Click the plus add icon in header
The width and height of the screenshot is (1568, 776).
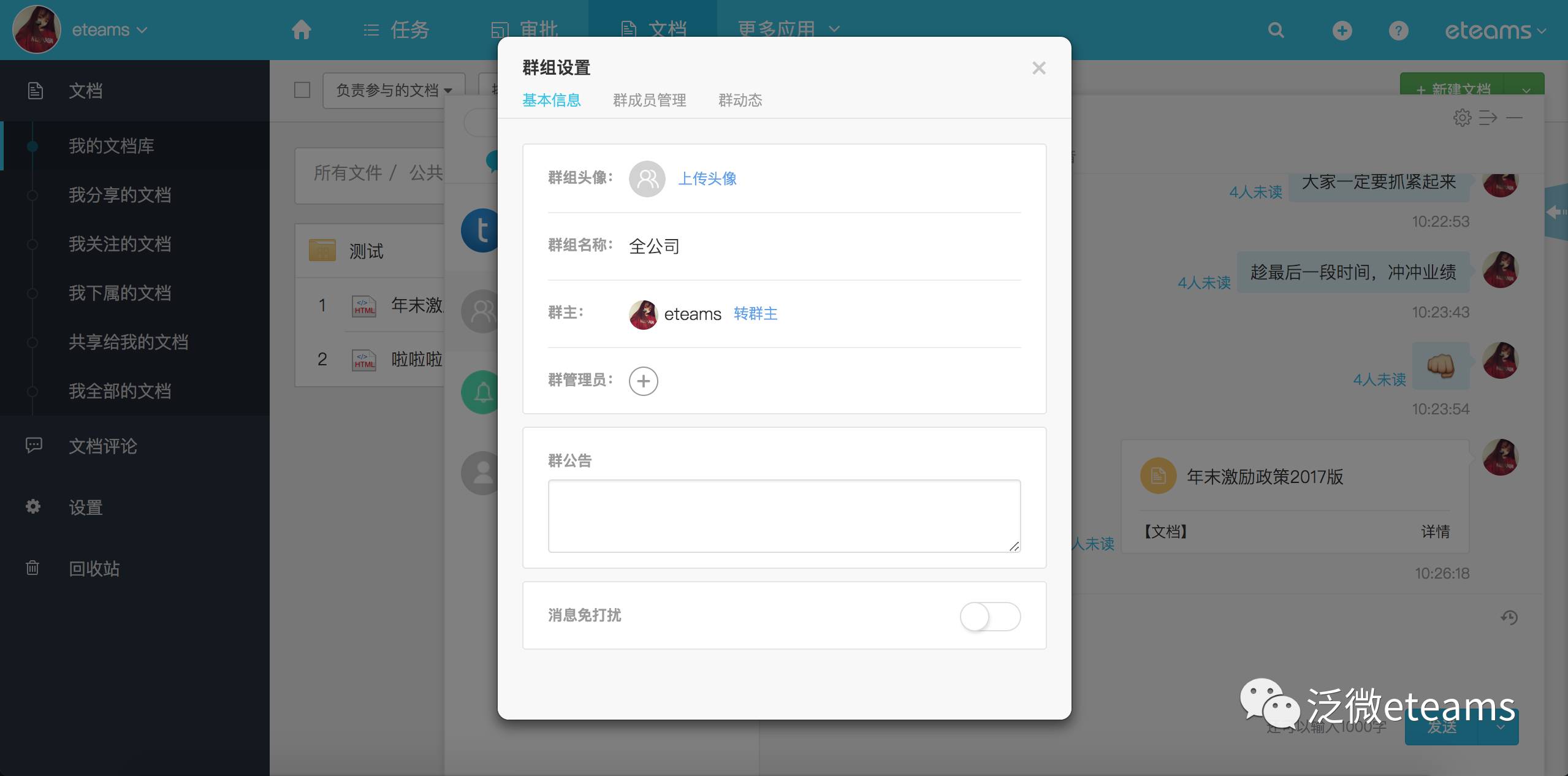[1342, 30]
